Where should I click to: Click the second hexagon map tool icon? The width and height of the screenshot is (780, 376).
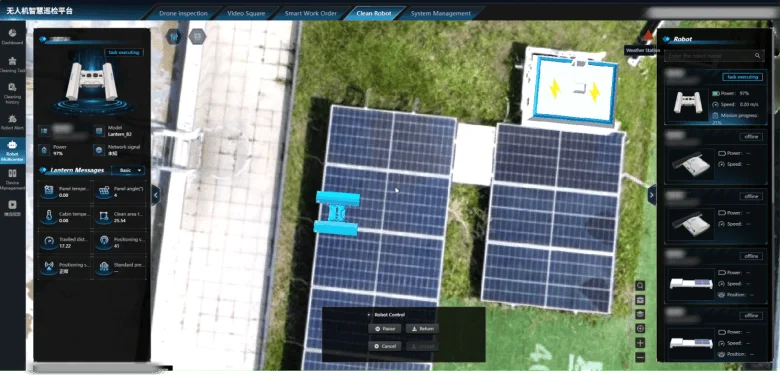[197, 36]
